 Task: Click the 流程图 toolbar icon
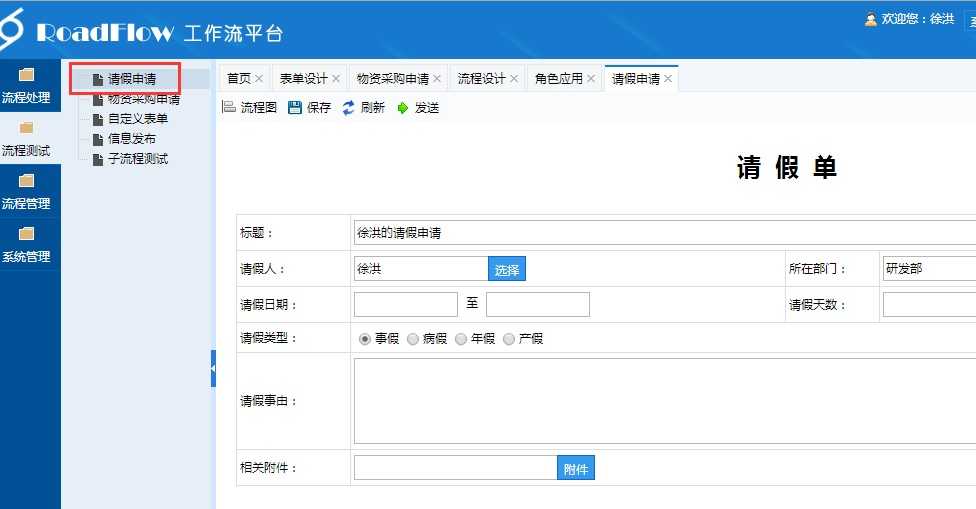click(229, 107)
